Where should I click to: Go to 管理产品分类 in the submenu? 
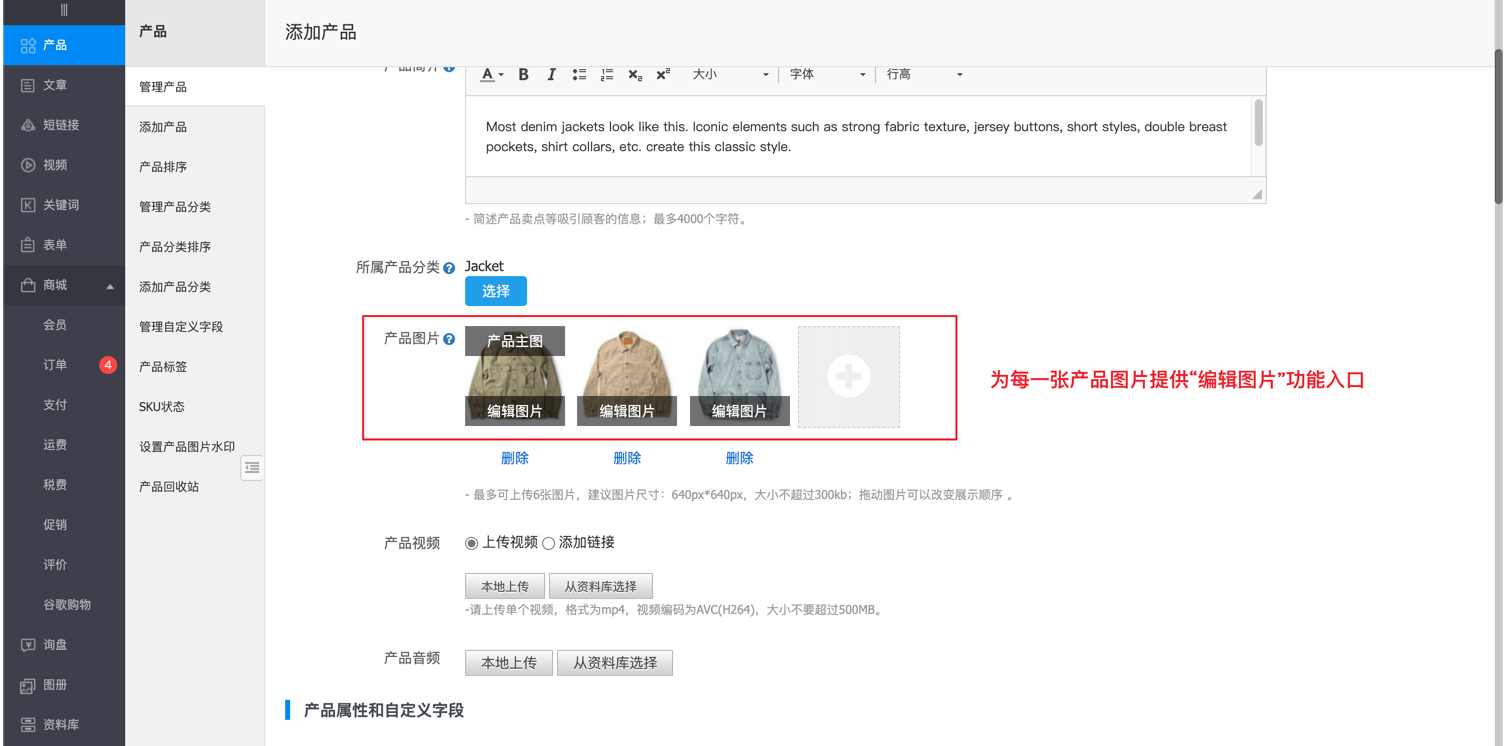(x=175, y=207)
